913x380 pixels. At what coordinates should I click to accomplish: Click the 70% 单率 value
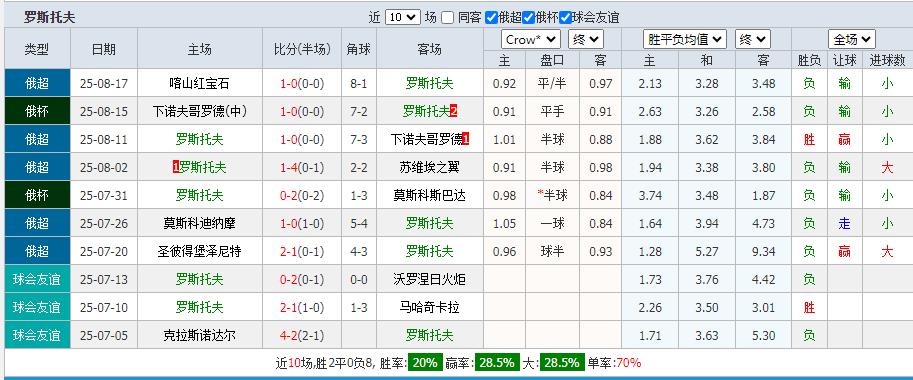[x=628, y=363]
